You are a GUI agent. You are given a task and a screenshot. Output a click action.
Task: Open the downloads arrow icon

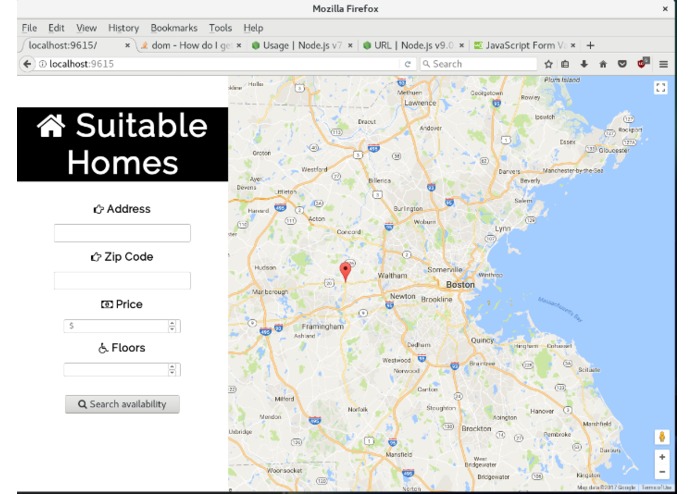[584, 64]
